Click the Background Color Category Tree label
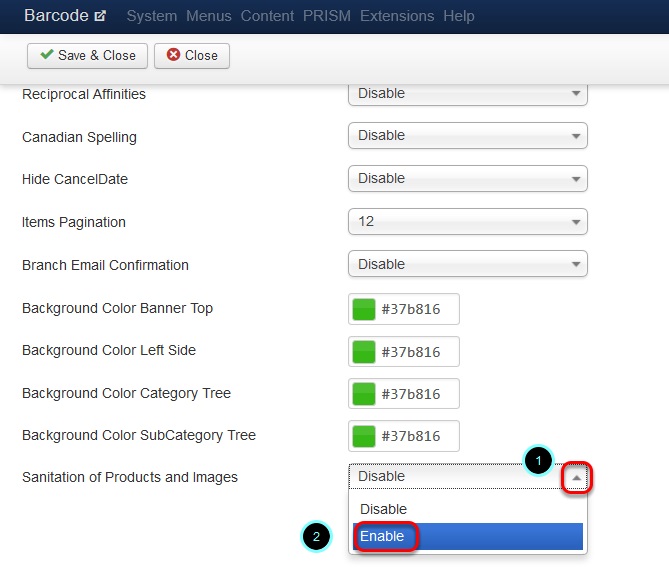This screenshot has height=575, width=669. (126, 393)
